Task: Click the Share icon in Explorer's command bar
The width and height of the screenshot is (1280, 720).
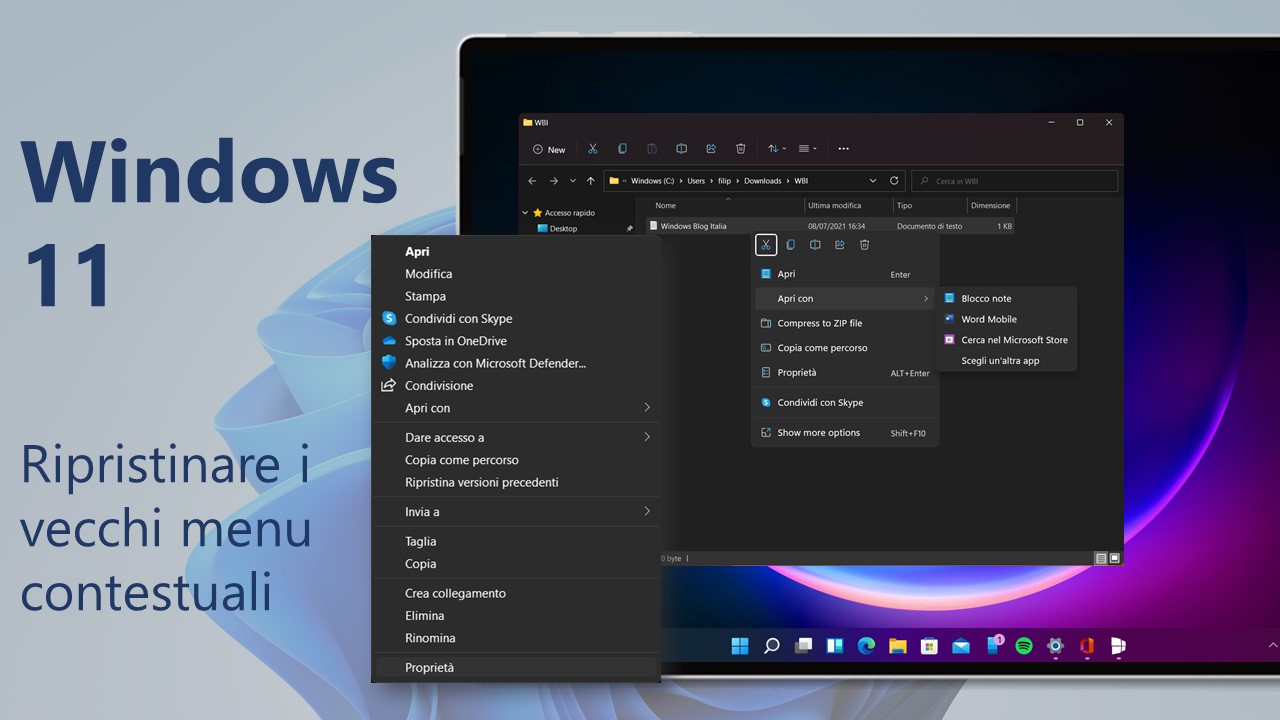Action: (711, 149)
